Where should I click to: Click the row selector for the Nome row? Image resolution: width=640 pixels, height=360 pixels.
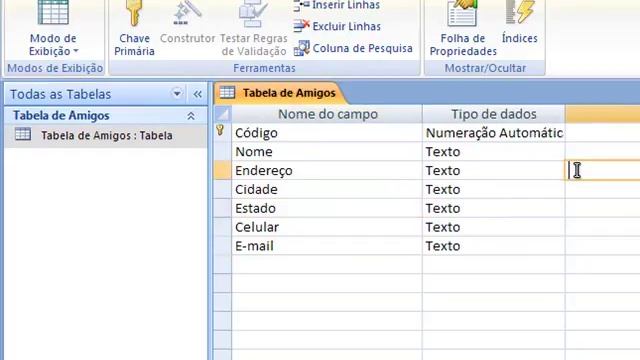click(x=222, y=151)
